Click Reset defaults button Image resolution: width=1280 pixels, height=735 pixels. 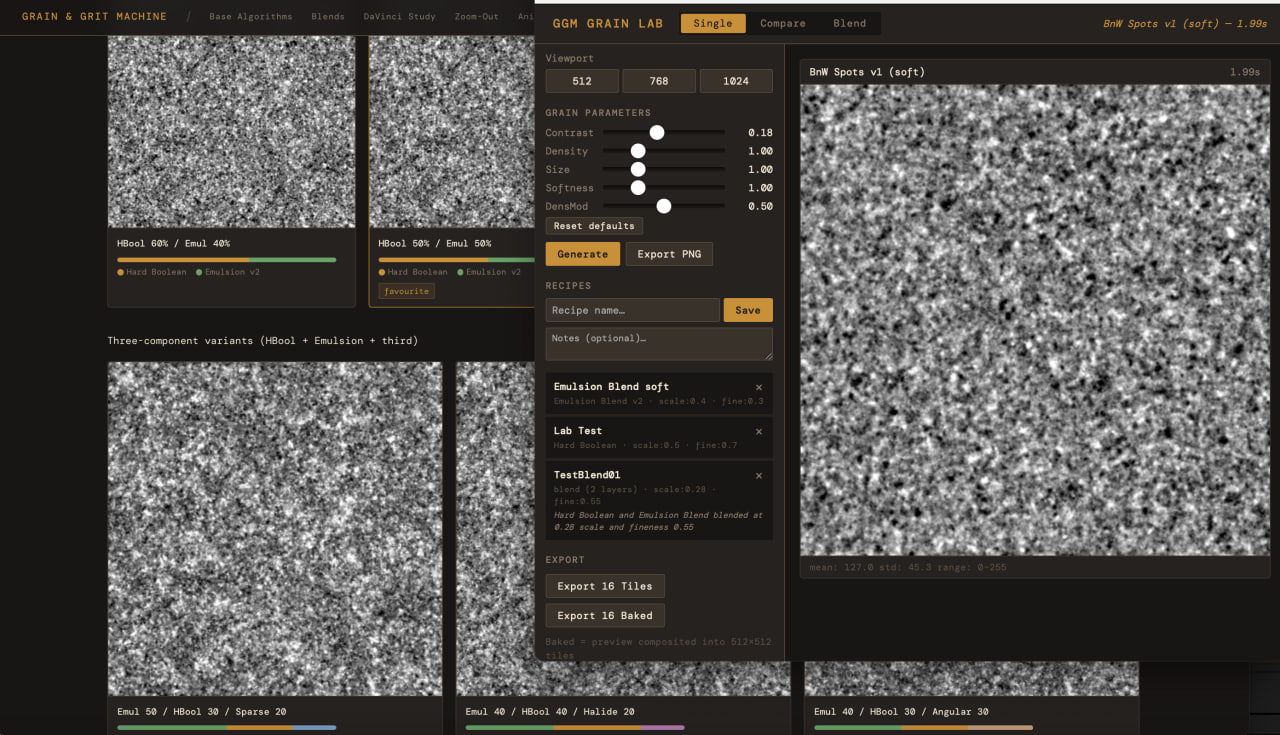click(594, 226)
